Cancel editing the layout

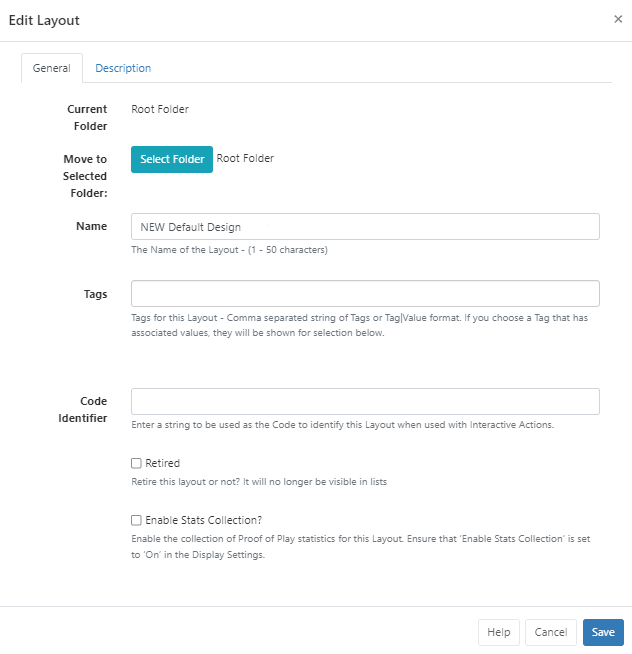[550, 632]
